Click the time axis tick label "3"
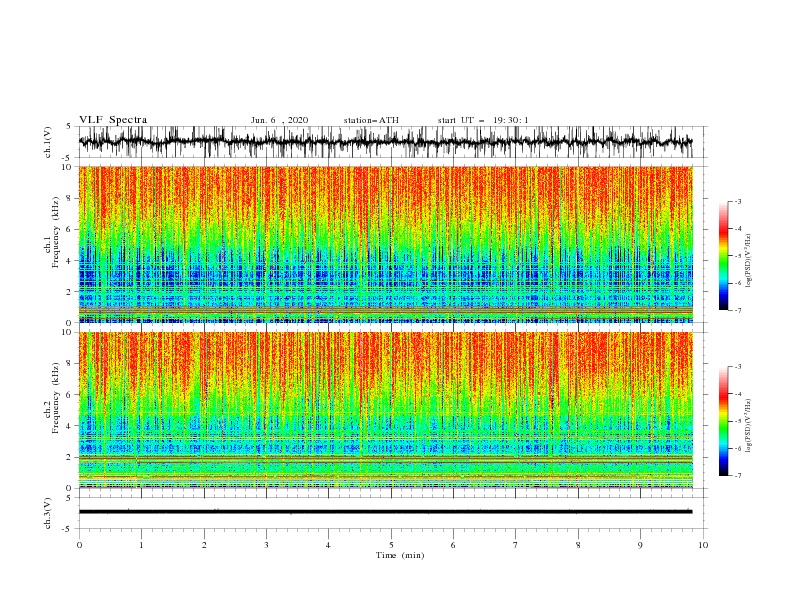The image size is (792, 612). click(266, 545)
